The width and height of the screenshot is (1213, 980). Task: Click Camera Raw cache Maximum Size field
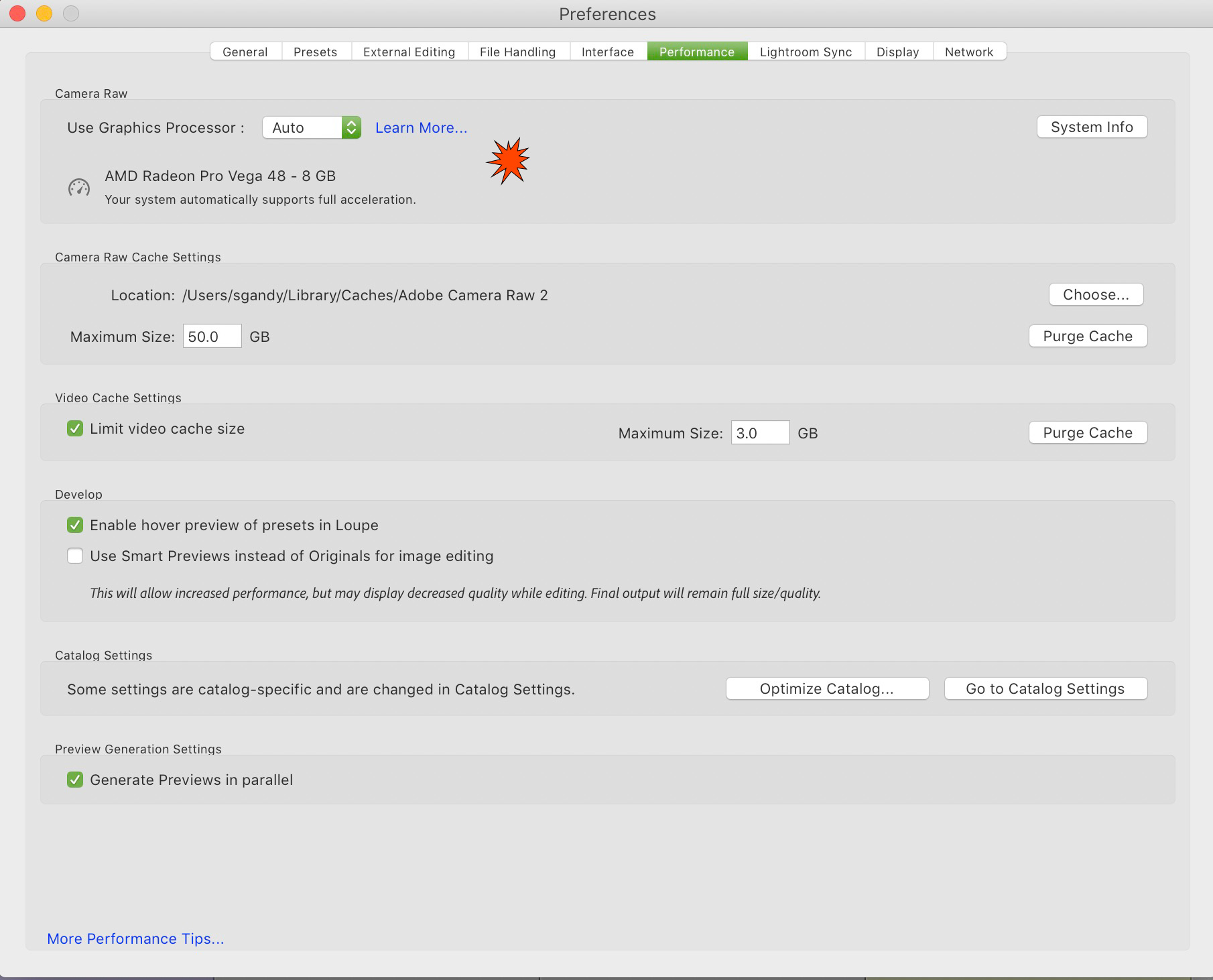212,336
